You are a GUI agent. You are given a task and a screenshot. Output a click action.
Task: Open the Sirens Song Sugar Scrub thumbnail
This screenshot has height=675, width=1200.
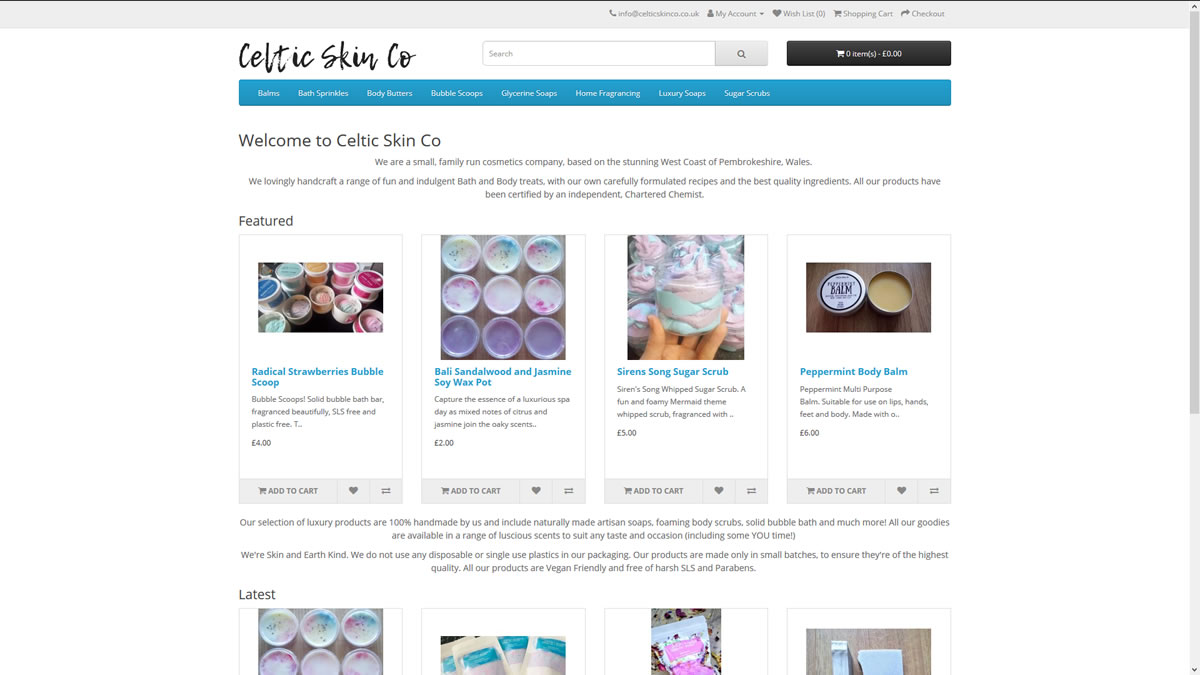tap(686, 297)
